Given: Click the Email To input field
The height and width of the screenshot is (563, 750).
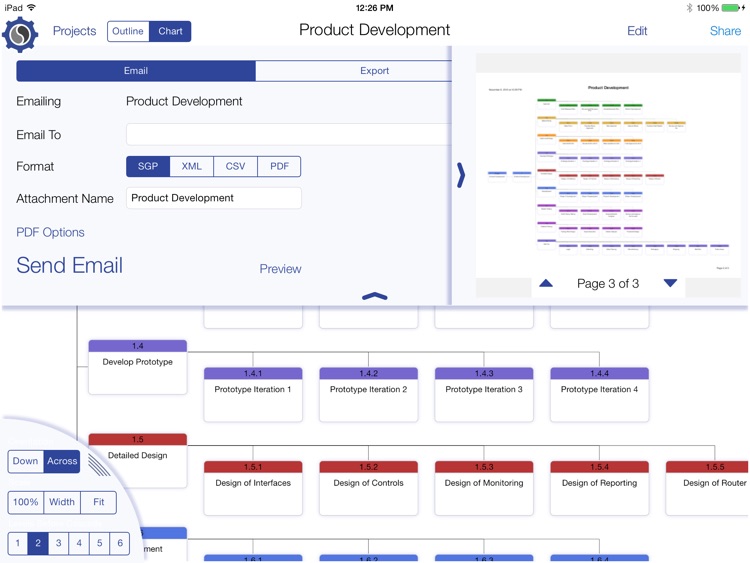Looking at the screenshot, I should tap(289, 134).
